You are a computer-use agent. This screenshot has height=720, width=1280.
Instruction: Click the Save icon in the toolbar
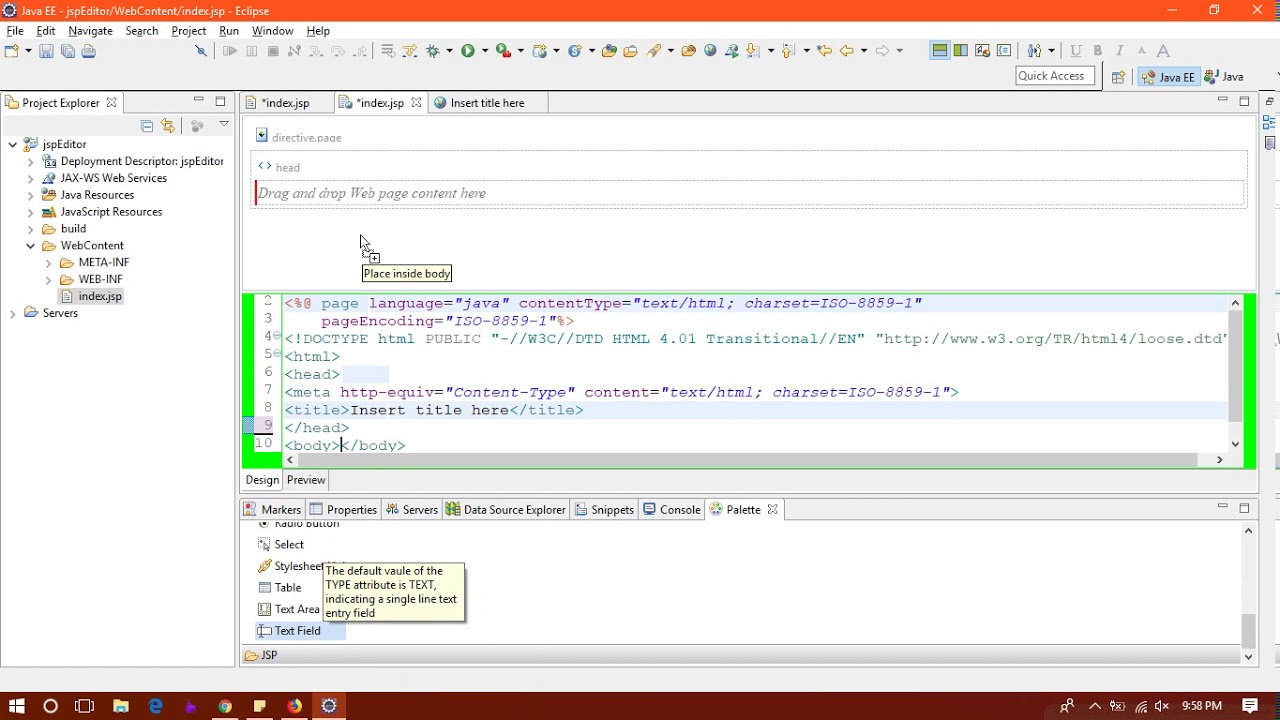[46, 51]
